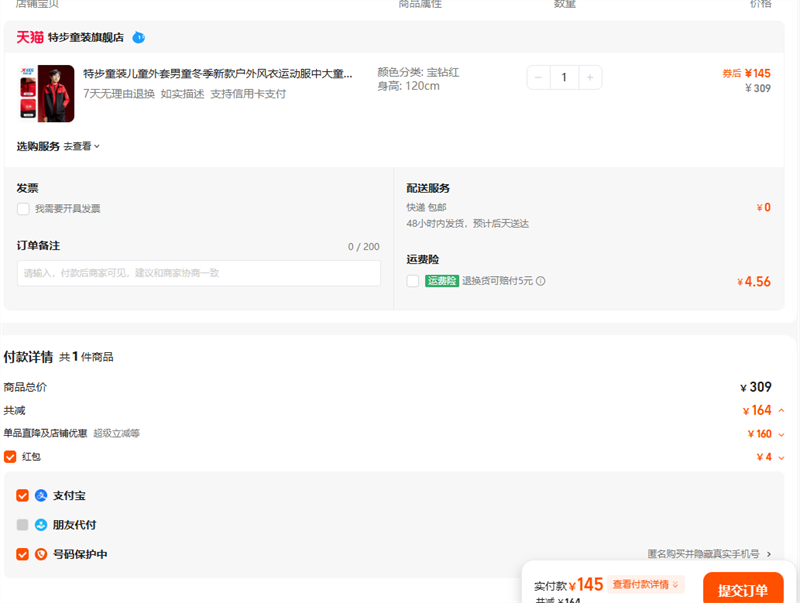Image resolution: width=800 pixels, height=603 pixels.
Task: Click info icon next to 退换货可赔付5元
Action: [541, 281]
